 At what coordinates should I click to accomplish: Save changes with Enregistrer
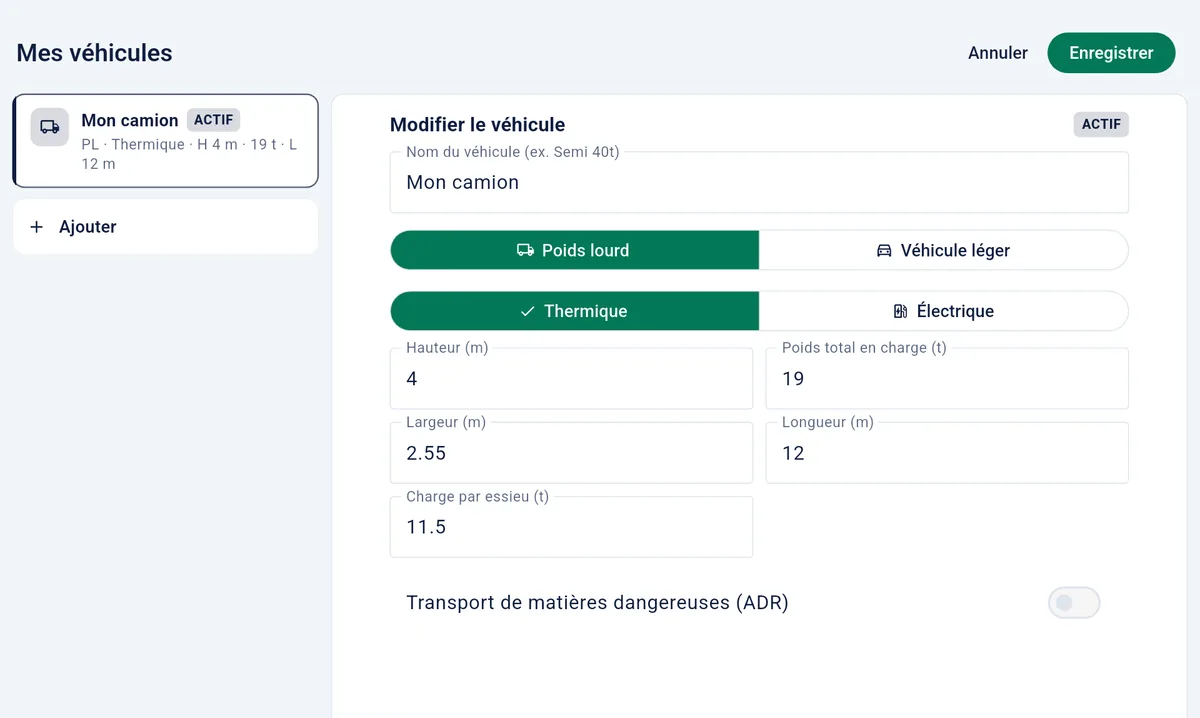point(1111,53)
